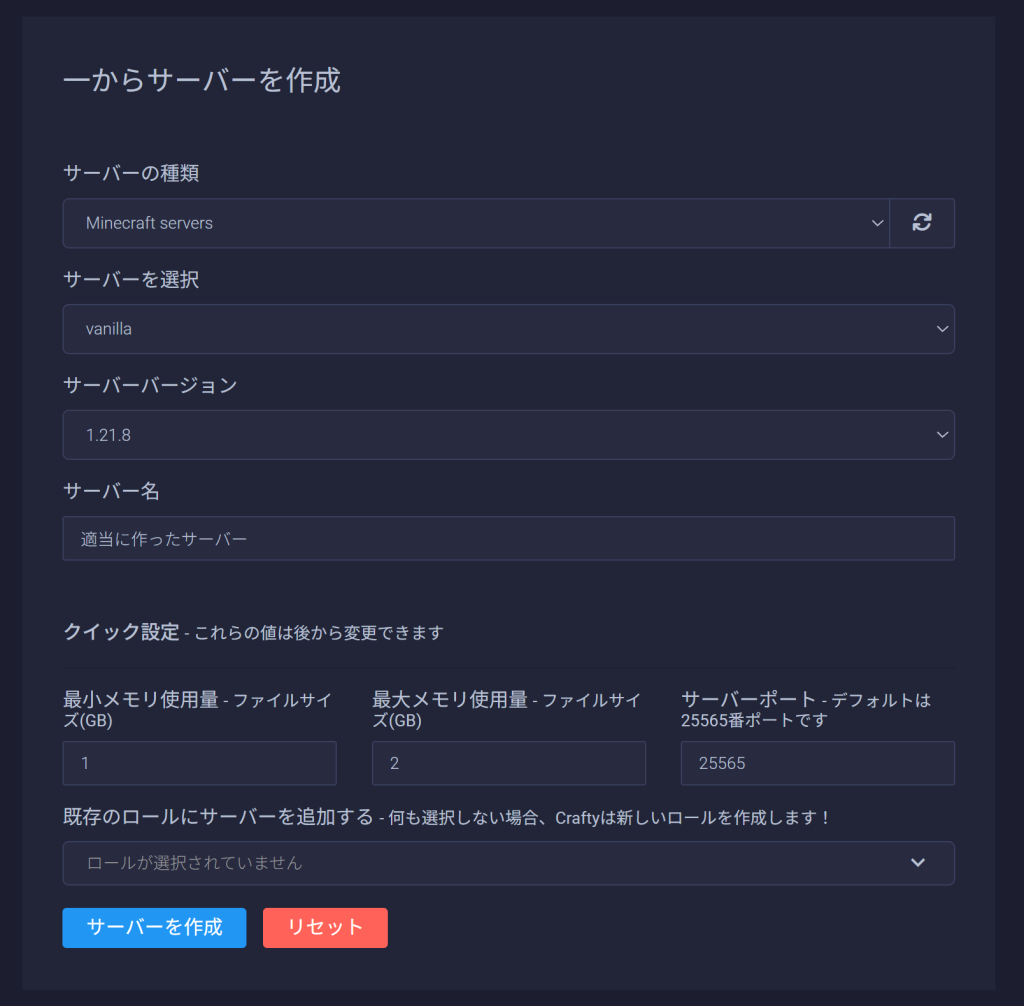
Task: Click the サーバーポート label text
Action: point(748,700)
